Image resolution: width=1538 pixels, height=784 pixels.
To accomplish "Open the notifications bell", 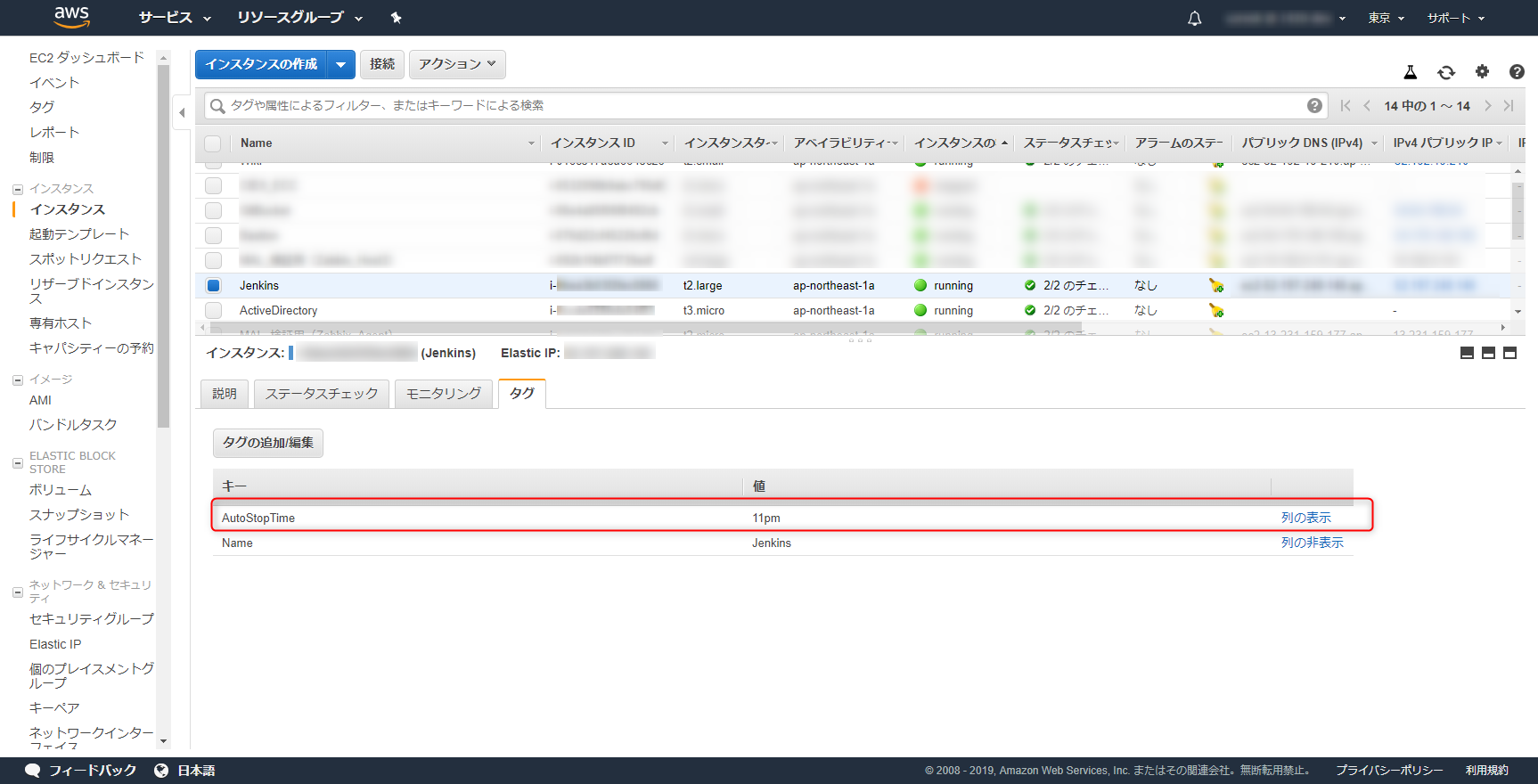I will pos(1195,18).
